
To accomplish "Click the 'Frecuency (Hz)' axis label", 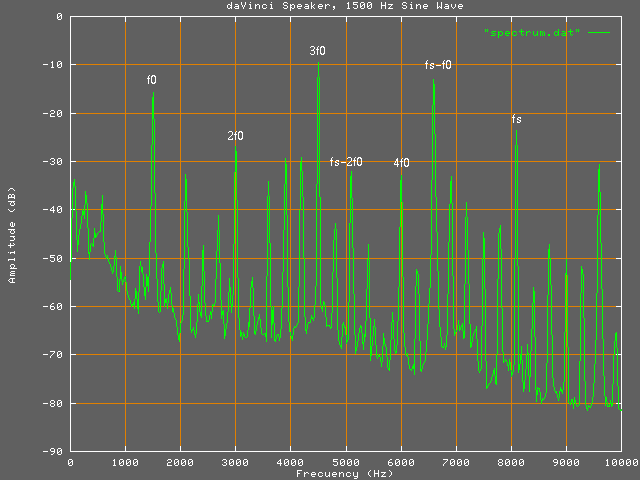I will (x=344, y=473).
